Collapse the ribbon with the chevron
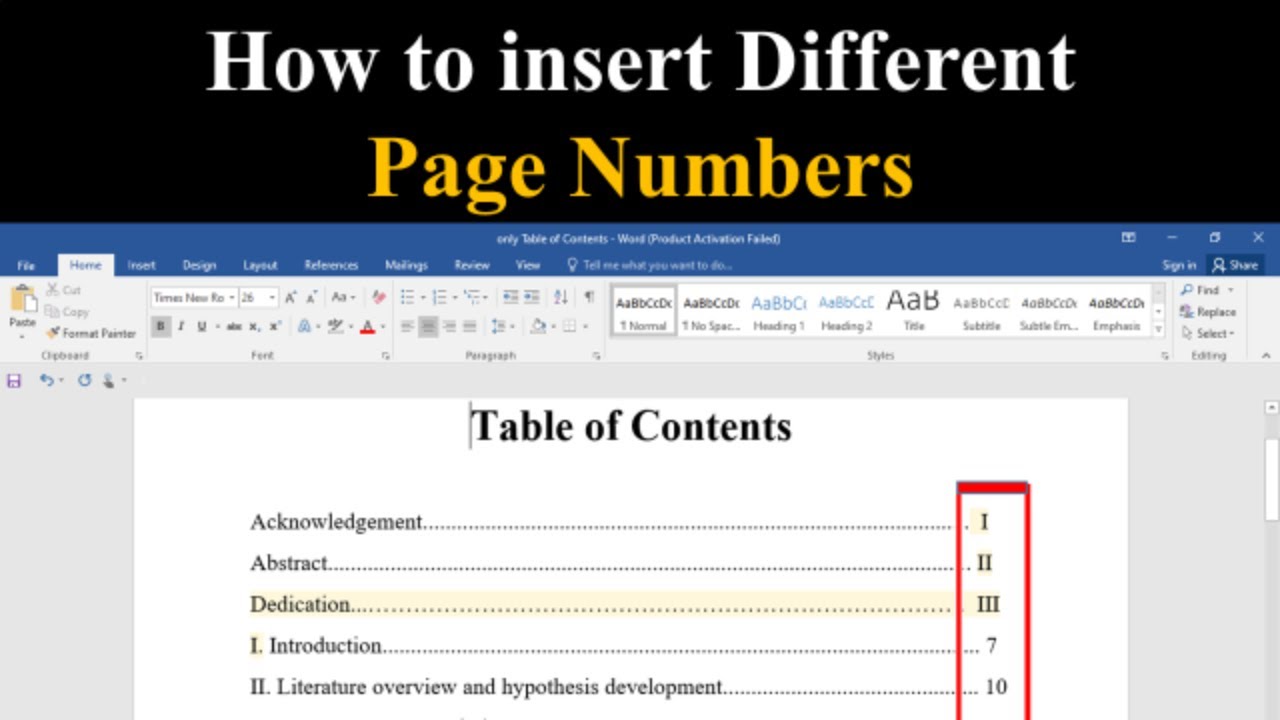1280x720 pixels. (x=1266, y=355)
